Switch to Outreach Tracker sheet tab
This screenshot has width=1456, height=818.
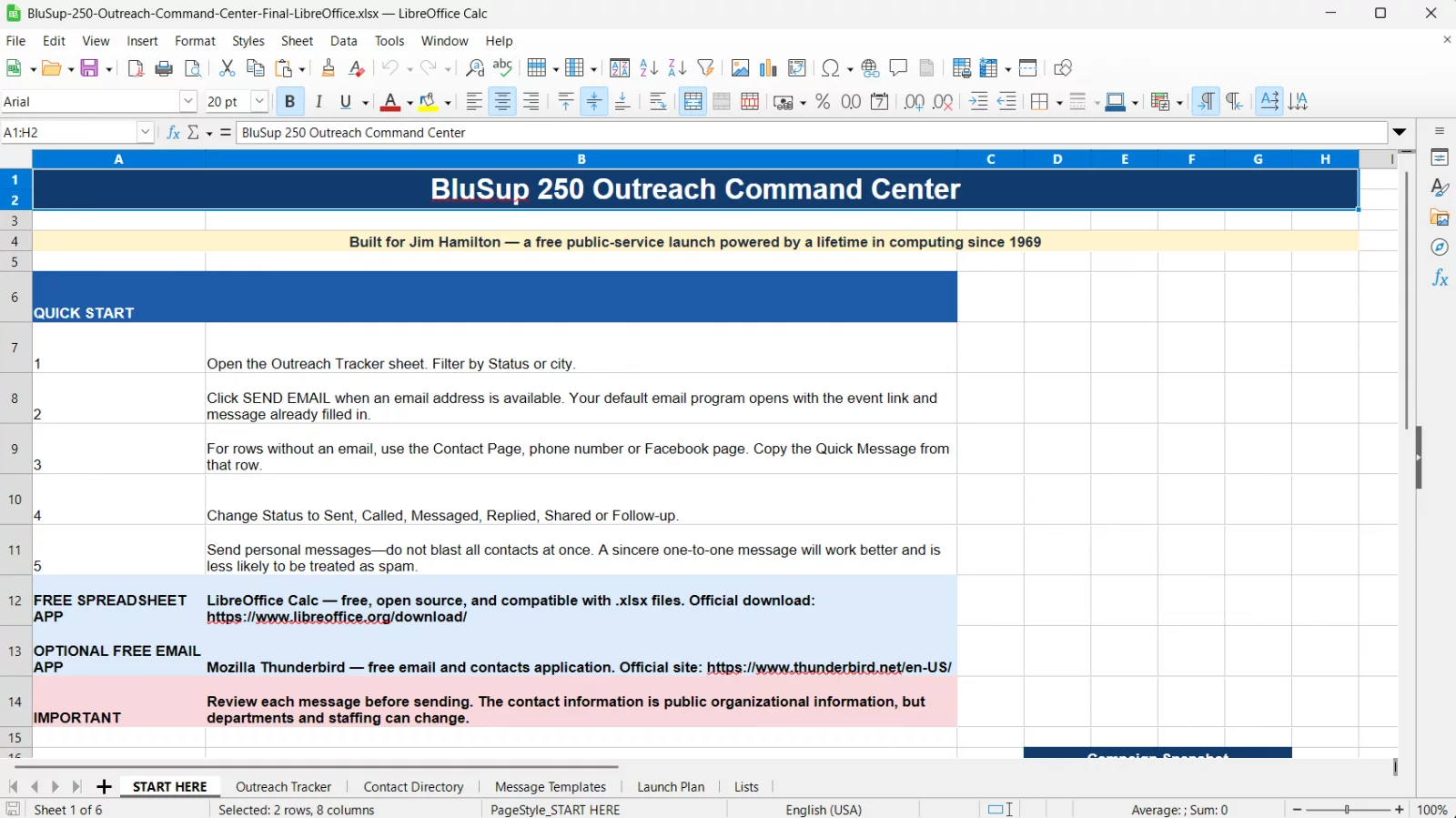point(283,787)
